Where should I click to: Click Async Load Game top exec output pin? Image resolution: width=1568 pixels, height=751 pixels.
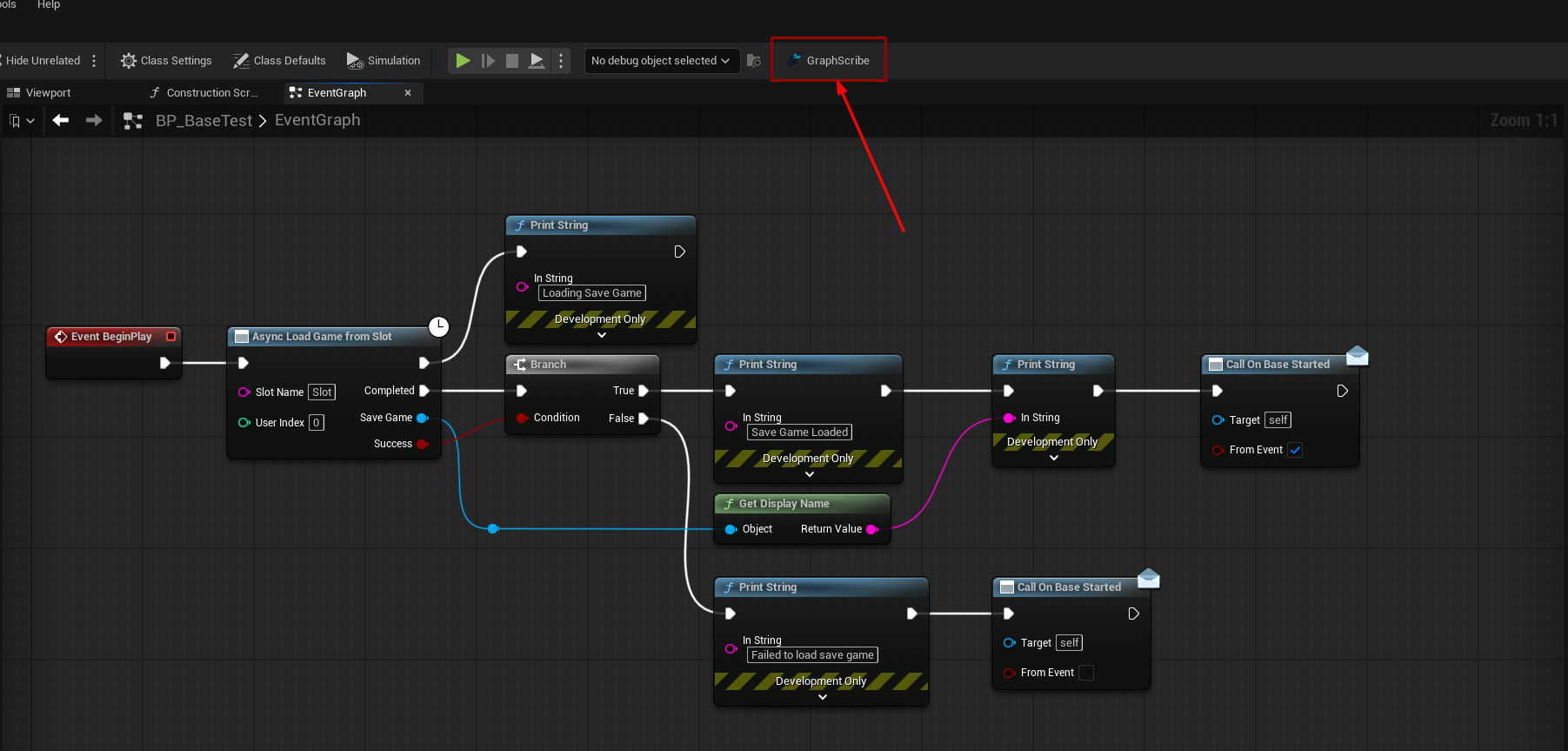click(424, 363)
